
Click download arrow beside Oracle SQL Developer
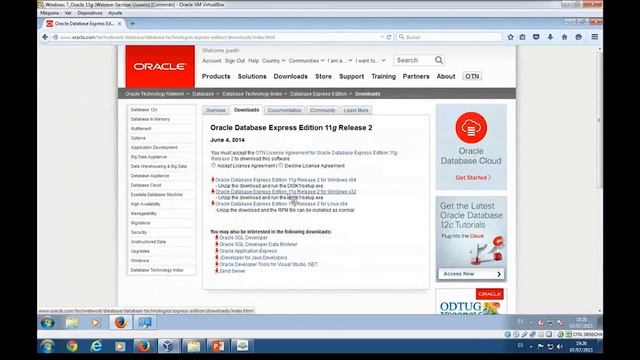tap(217, 238)
